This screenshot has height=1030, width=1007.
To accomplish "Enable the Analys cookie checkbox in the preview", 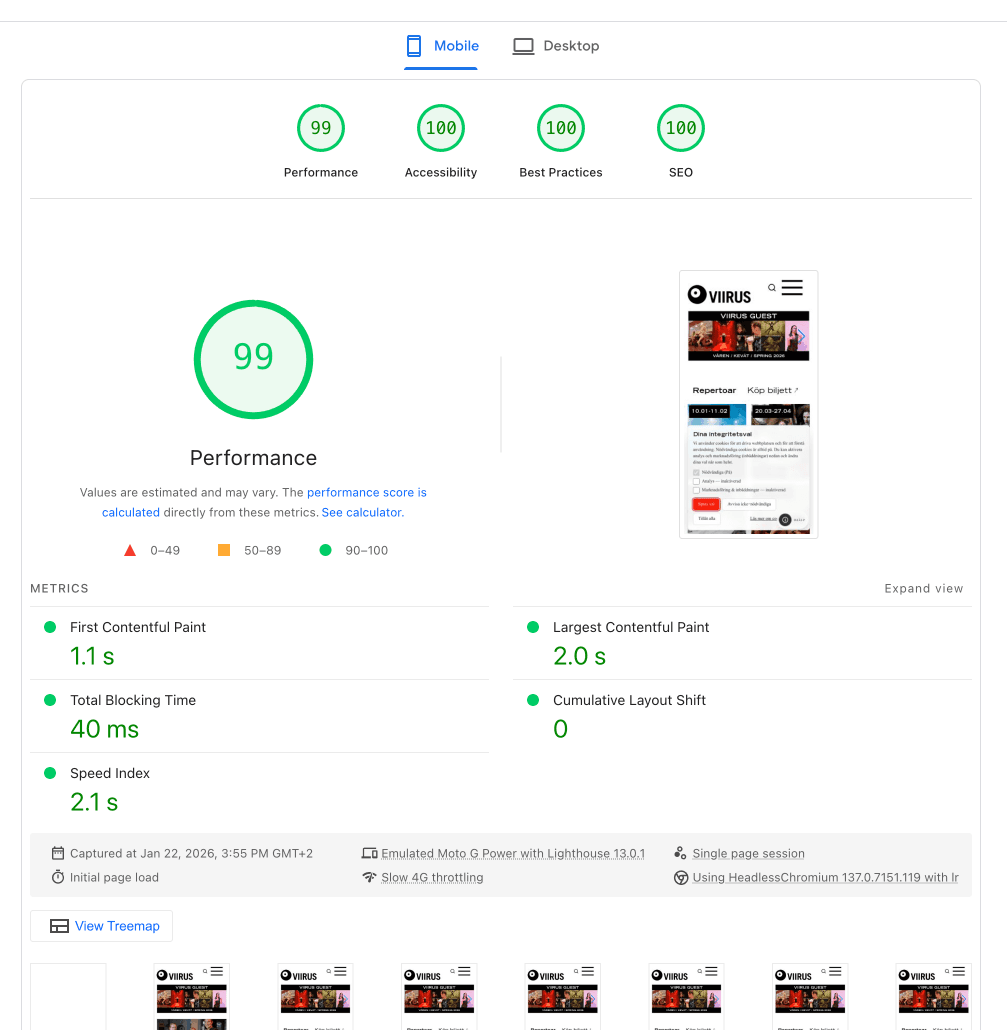I will 697,481.
